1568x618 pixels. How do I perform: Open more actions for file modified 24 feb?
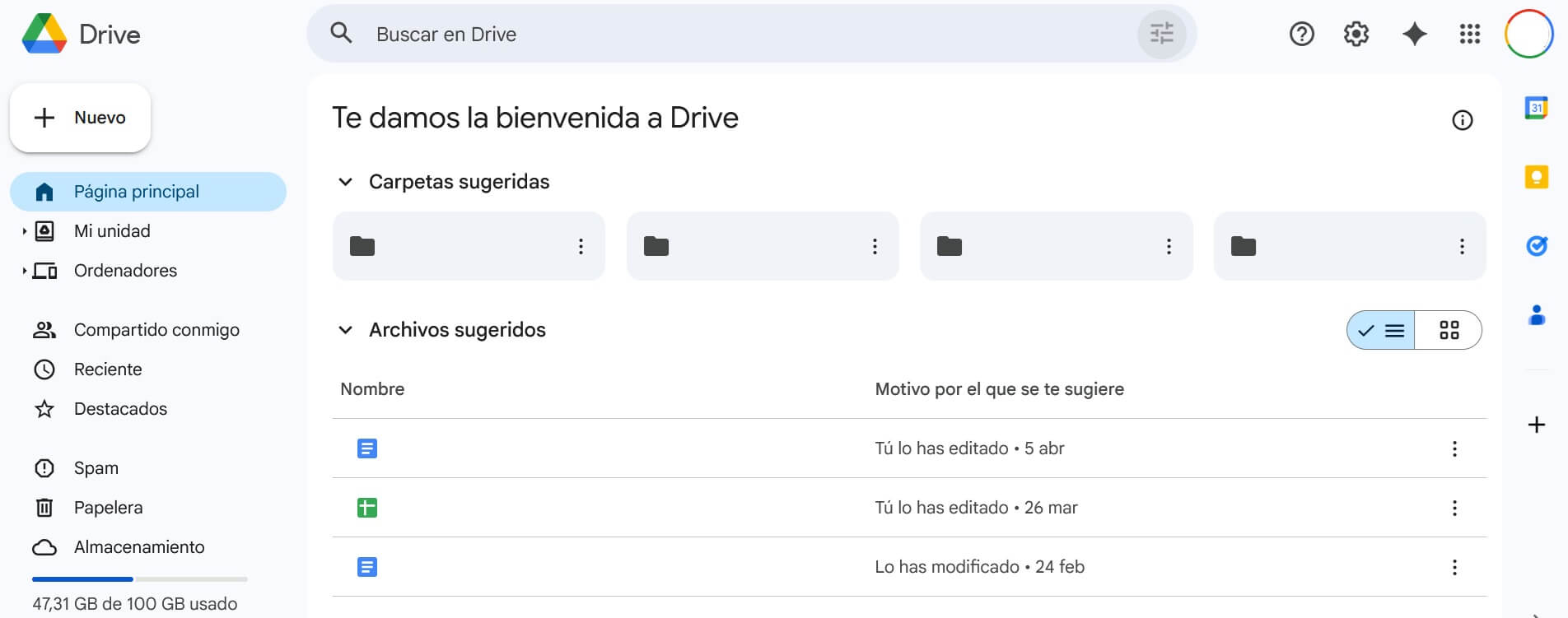[1454, 567]
